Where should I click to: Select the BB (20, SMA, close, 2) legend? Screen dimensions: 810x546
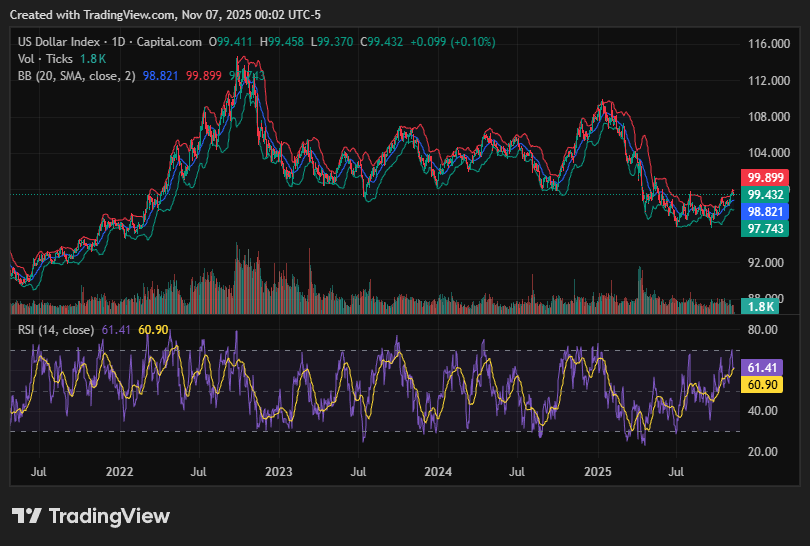(76, 76)
